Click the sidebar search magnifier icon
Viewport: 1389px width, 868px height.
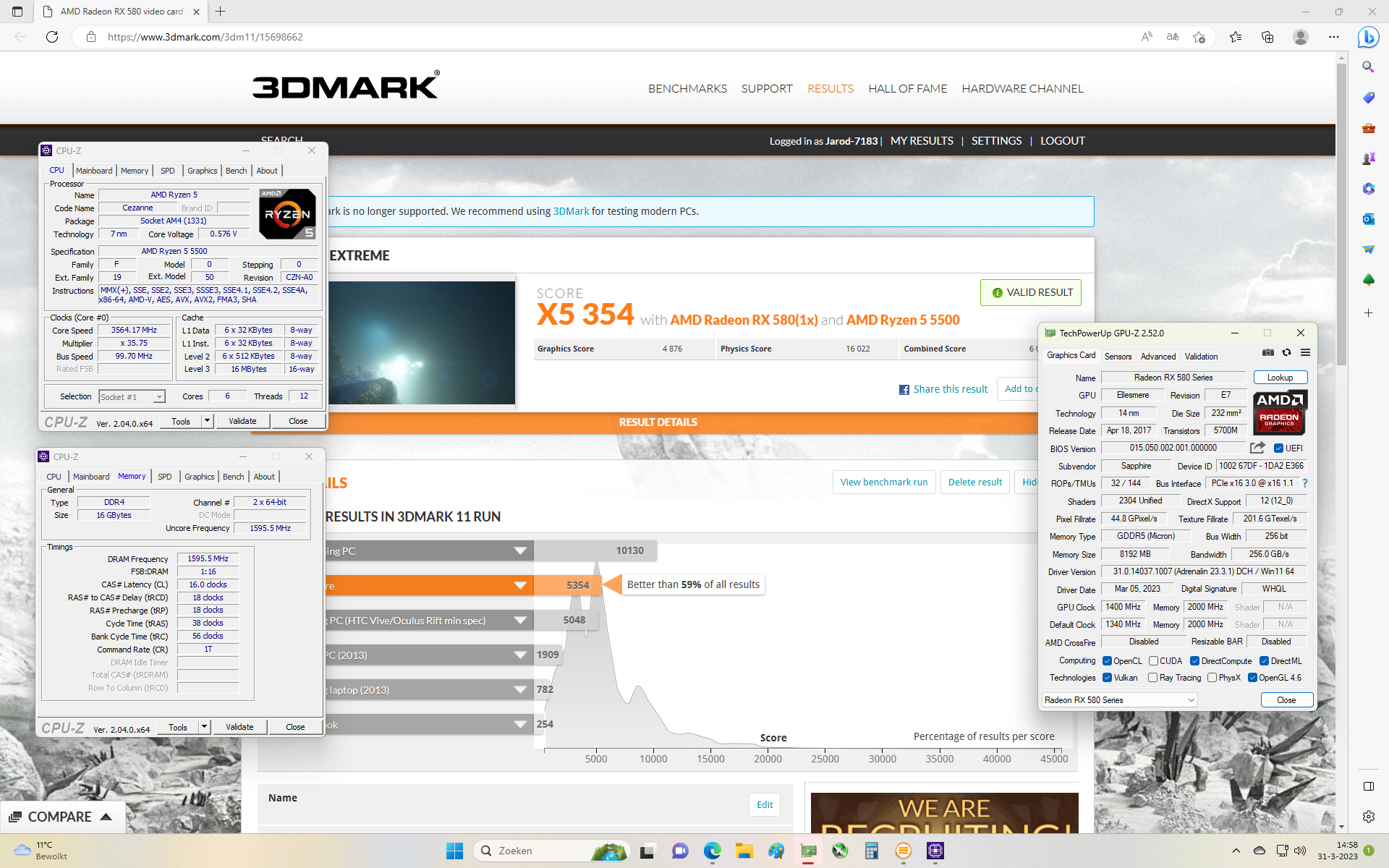point(1368,67)
